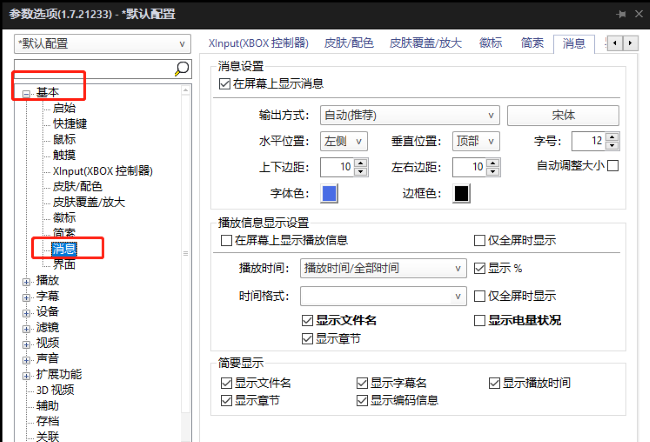The height and width of the screenshot is (442, 650).
Task: Open the *默认配置 profile dropdown
Action: point(102,44)
